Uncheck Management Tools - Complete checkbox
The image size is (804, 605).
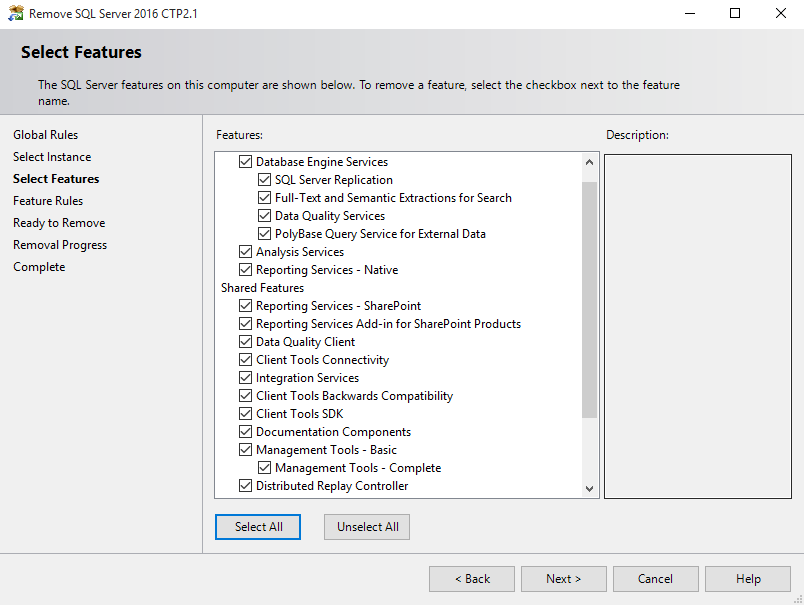(x=264, y=468)
